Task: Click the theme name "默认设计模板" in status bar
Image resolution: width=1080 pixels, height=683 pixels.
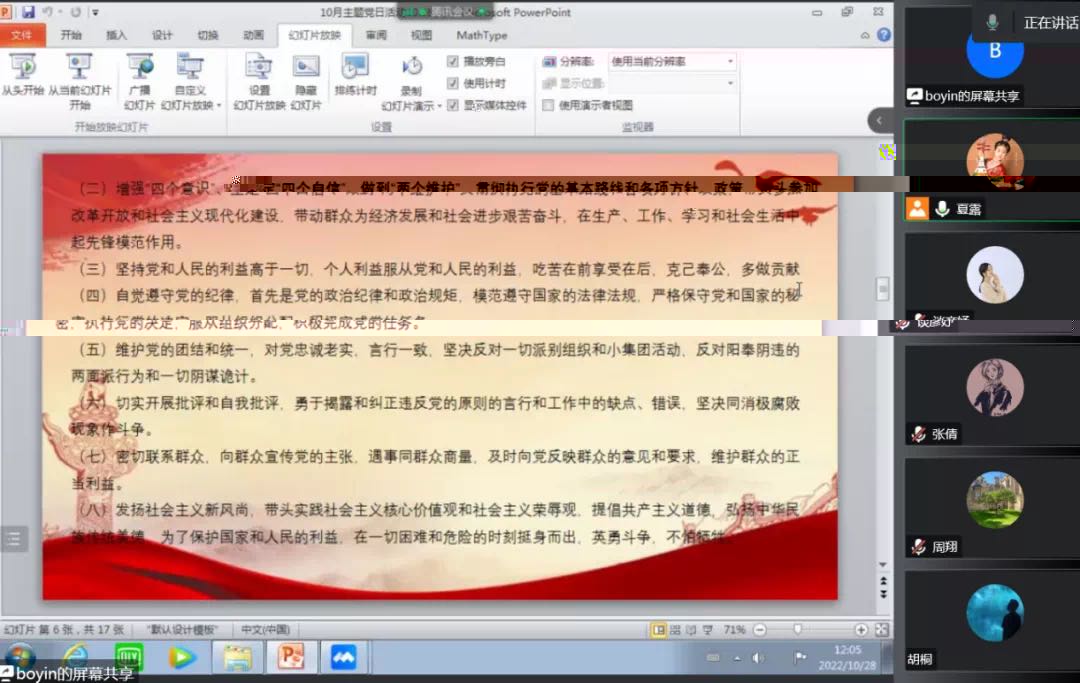Action: click(183, 629)
